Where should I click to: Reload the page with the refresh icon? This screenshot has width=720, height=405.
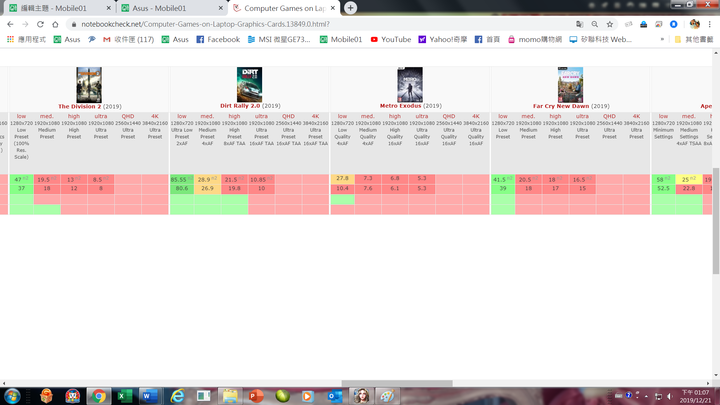(x=40, y=24)
